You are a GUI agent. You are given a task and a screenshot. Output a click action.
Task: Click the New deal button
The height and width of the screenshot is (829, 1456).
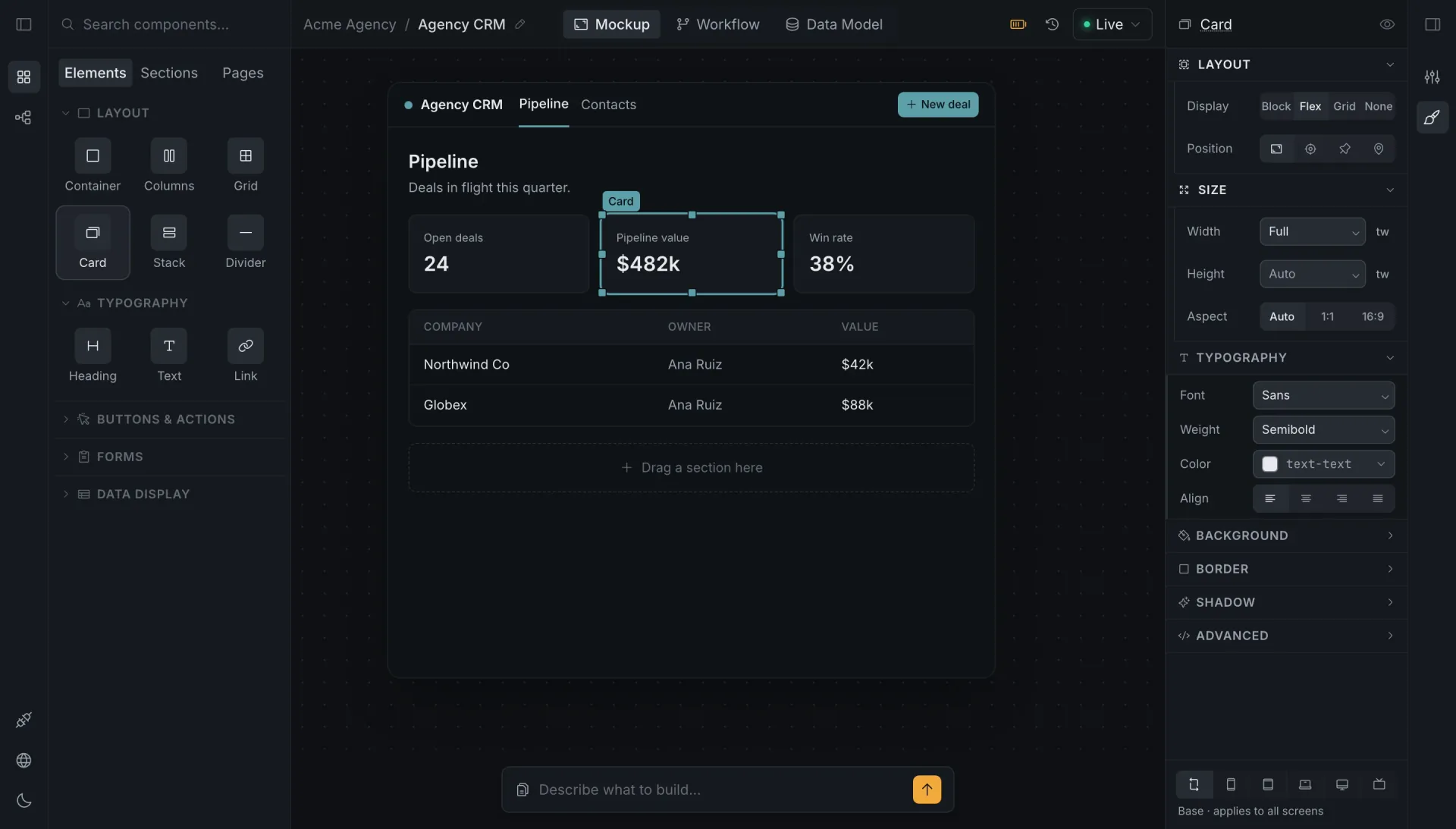[937, 105]
